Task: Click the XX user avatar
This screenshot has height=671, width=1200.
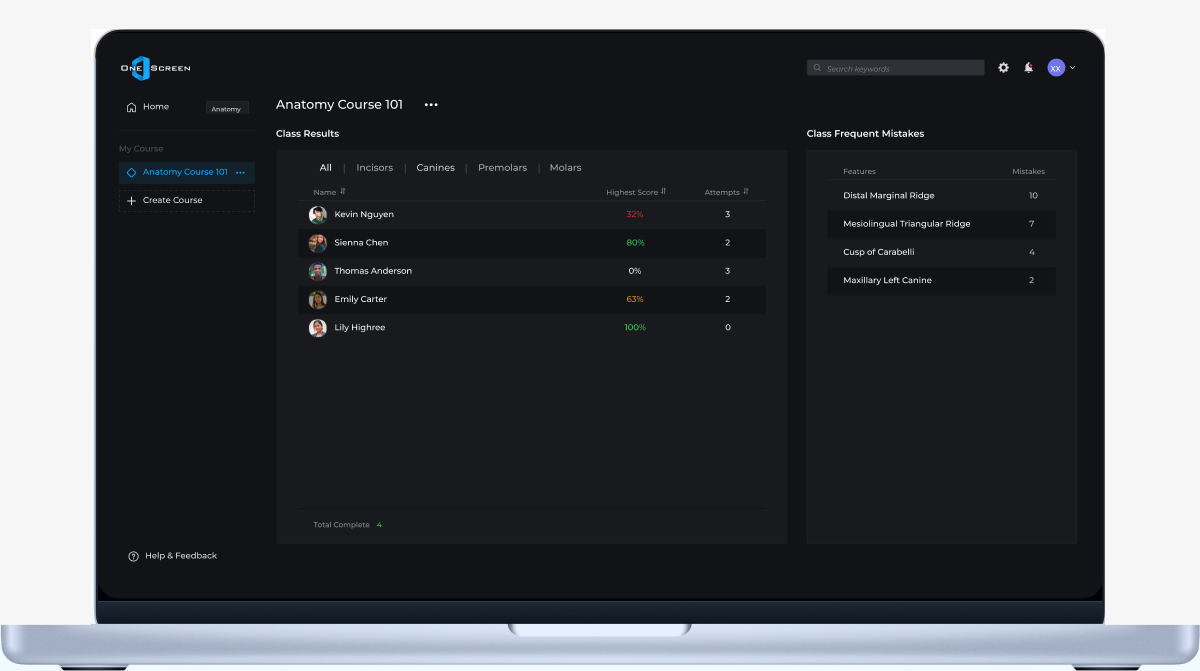Action: pyautogui.click(x=1056, y=68)
